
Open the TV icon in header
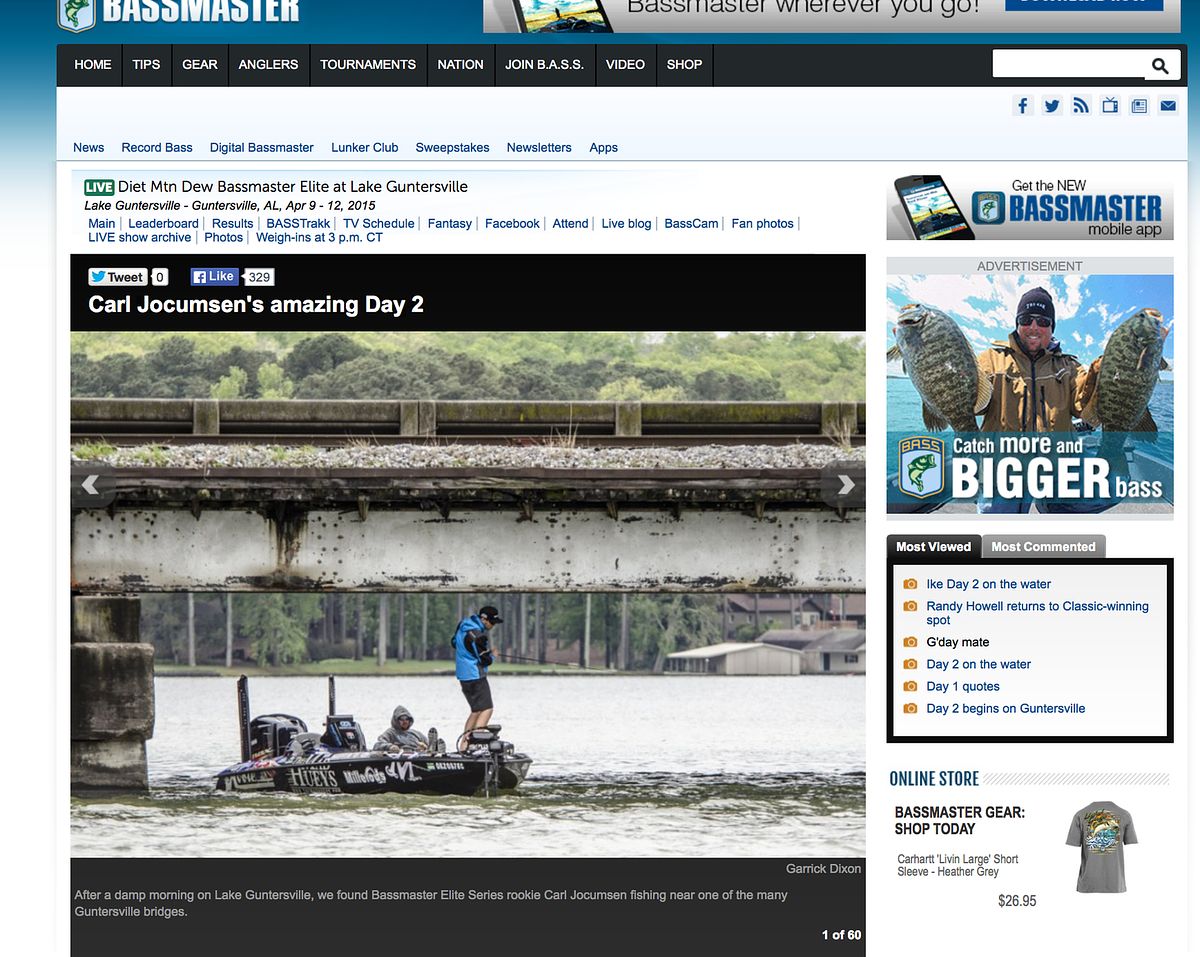pyautogui.click(x=1110, y=106)
